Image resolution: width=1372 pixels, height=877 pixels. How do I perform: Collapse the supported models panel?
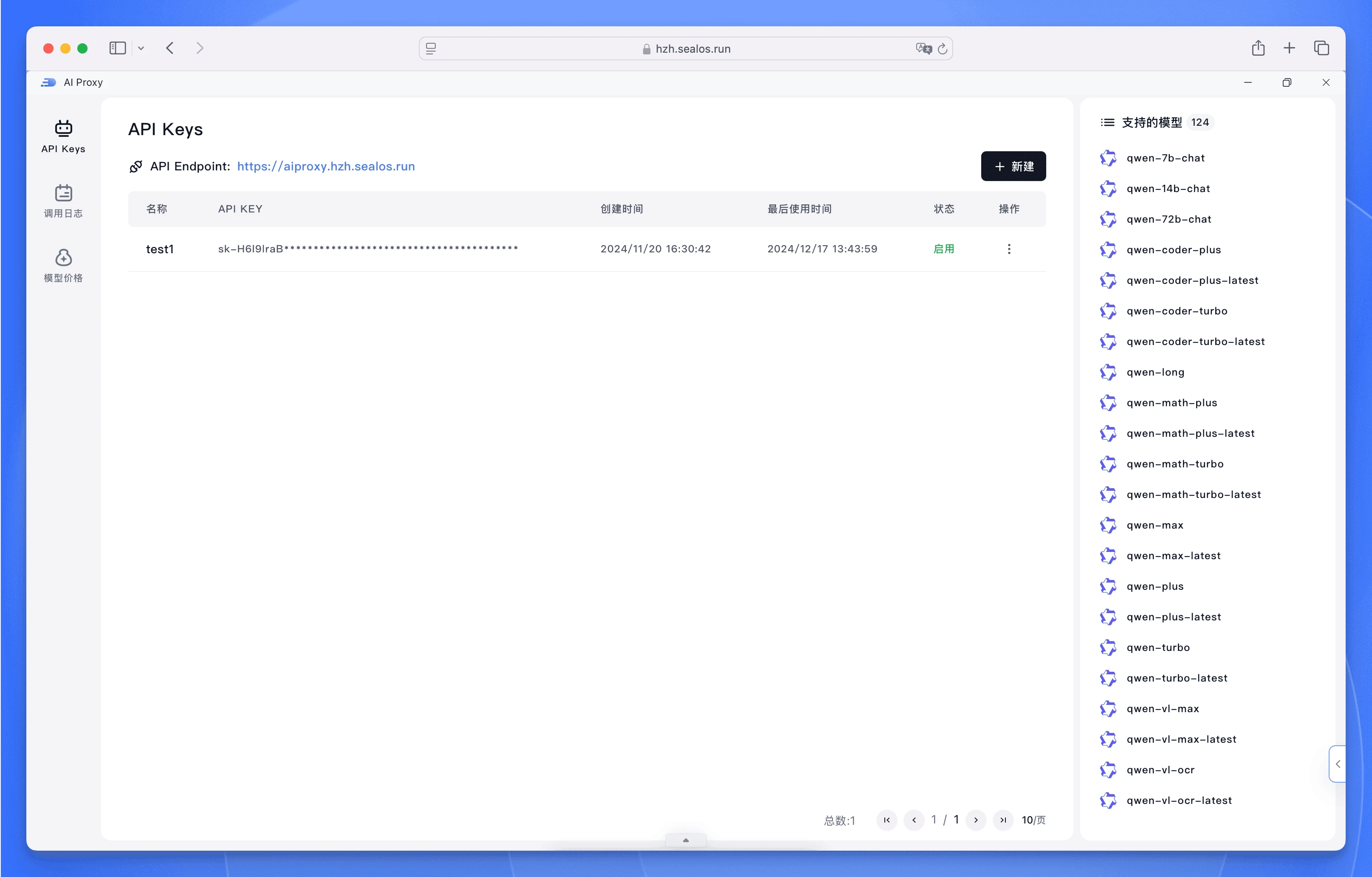[x=1337, y=764]
